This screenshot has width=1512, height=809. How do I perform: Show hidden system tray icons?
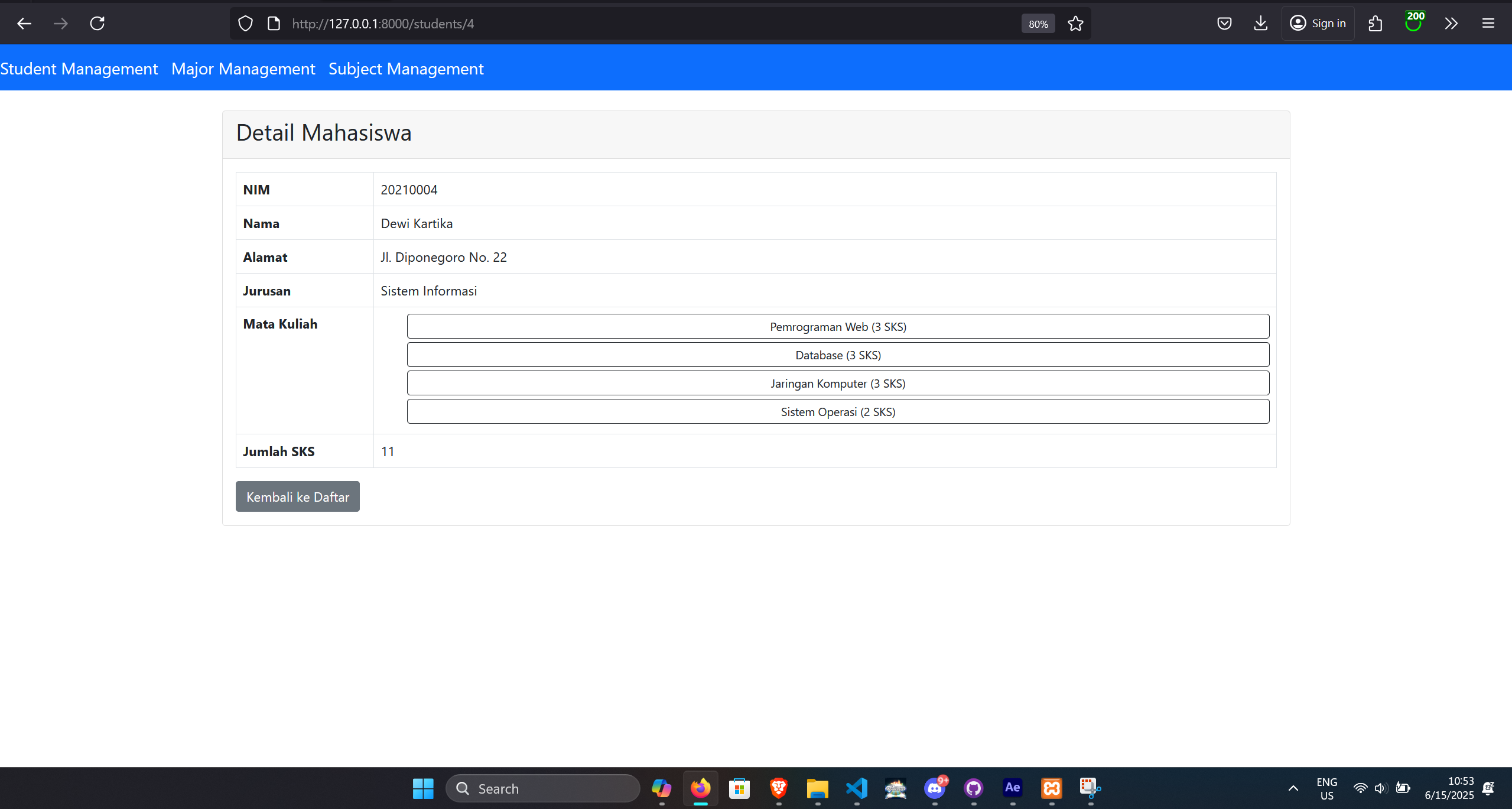pos(1293,788)
